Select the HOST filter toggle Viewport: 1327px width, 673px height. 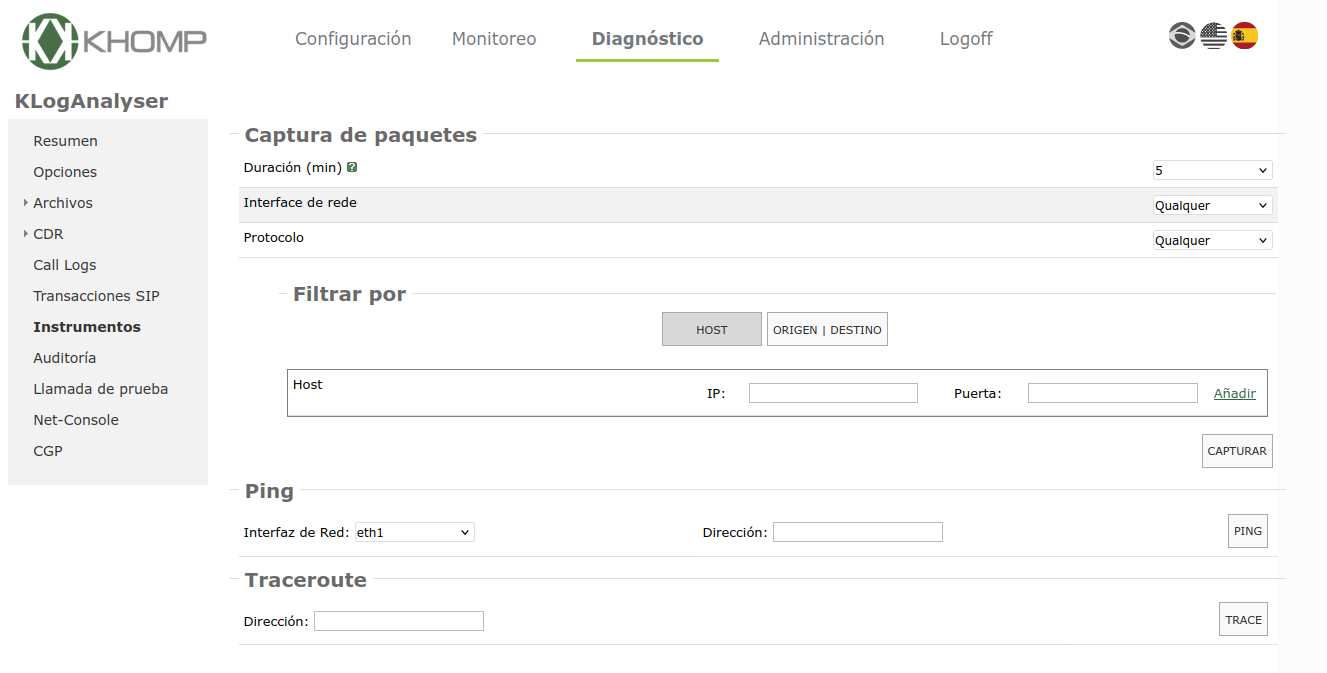click(711, 330)
